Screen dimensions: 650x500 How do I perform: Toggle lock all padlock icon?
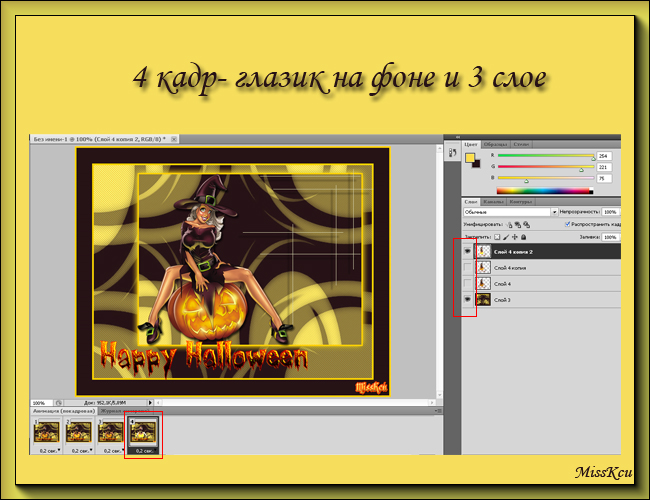(x=524, y=237)
